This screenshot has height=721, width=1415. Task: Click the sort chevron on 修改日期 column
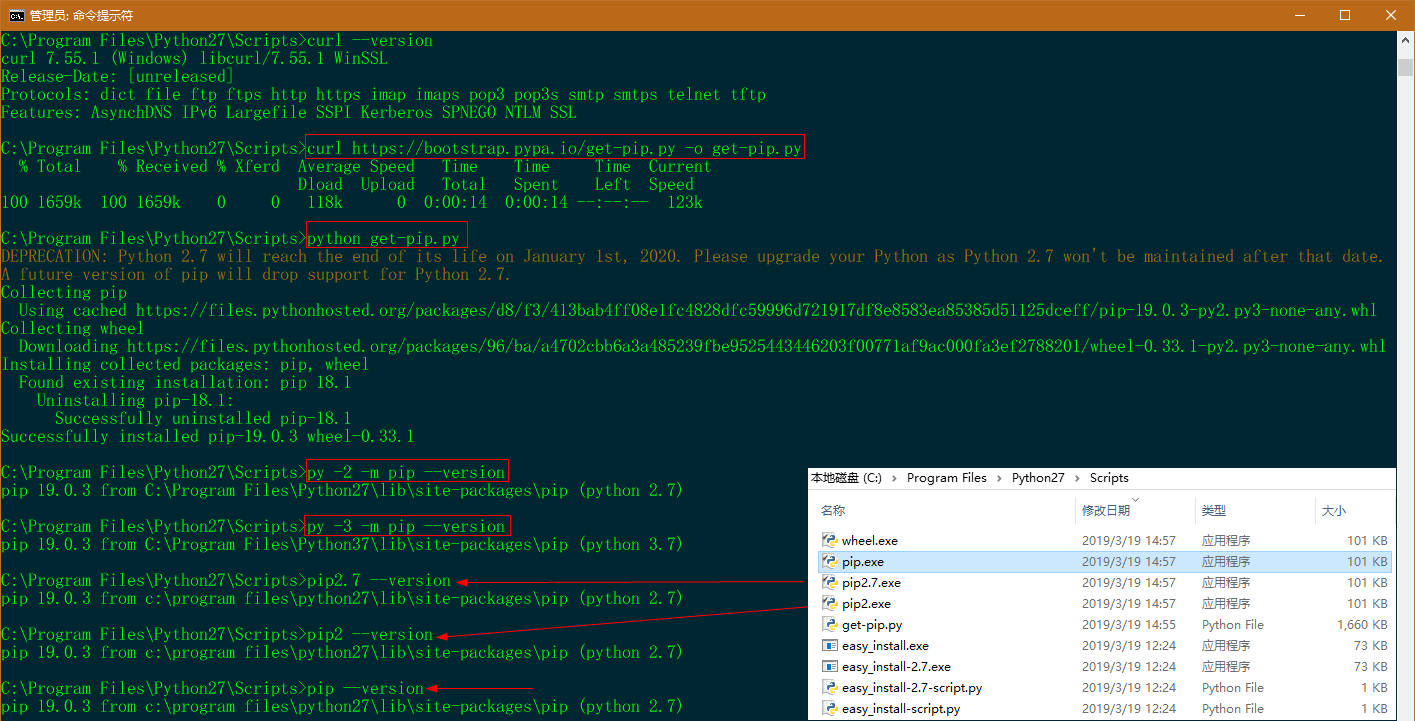(x=1136, y=498)
